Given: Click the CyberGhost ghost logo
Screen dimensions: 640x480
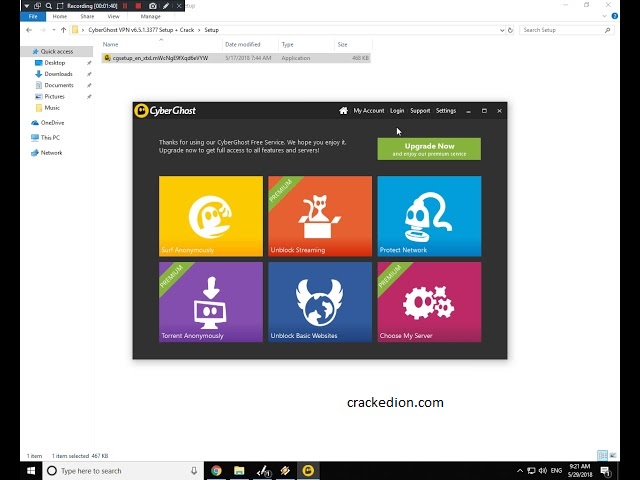Looking at the screenshot, I should click(141, 111).
